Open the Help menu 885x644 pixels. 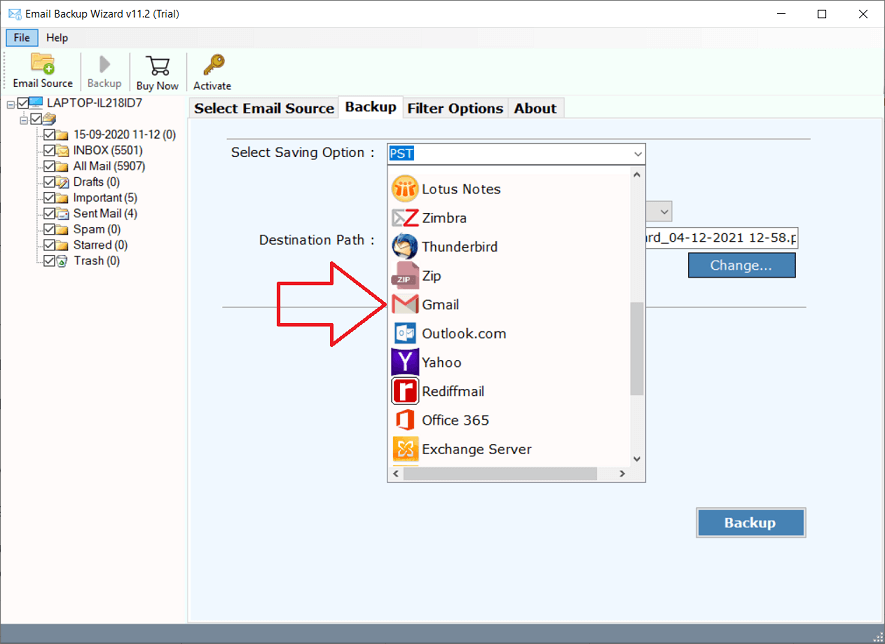click(57, 38)
